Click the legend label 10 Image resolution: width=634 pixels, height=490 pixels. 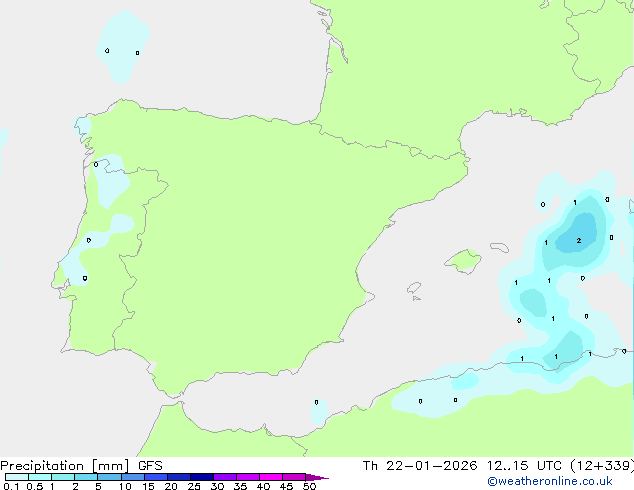[x=125, y=486]
